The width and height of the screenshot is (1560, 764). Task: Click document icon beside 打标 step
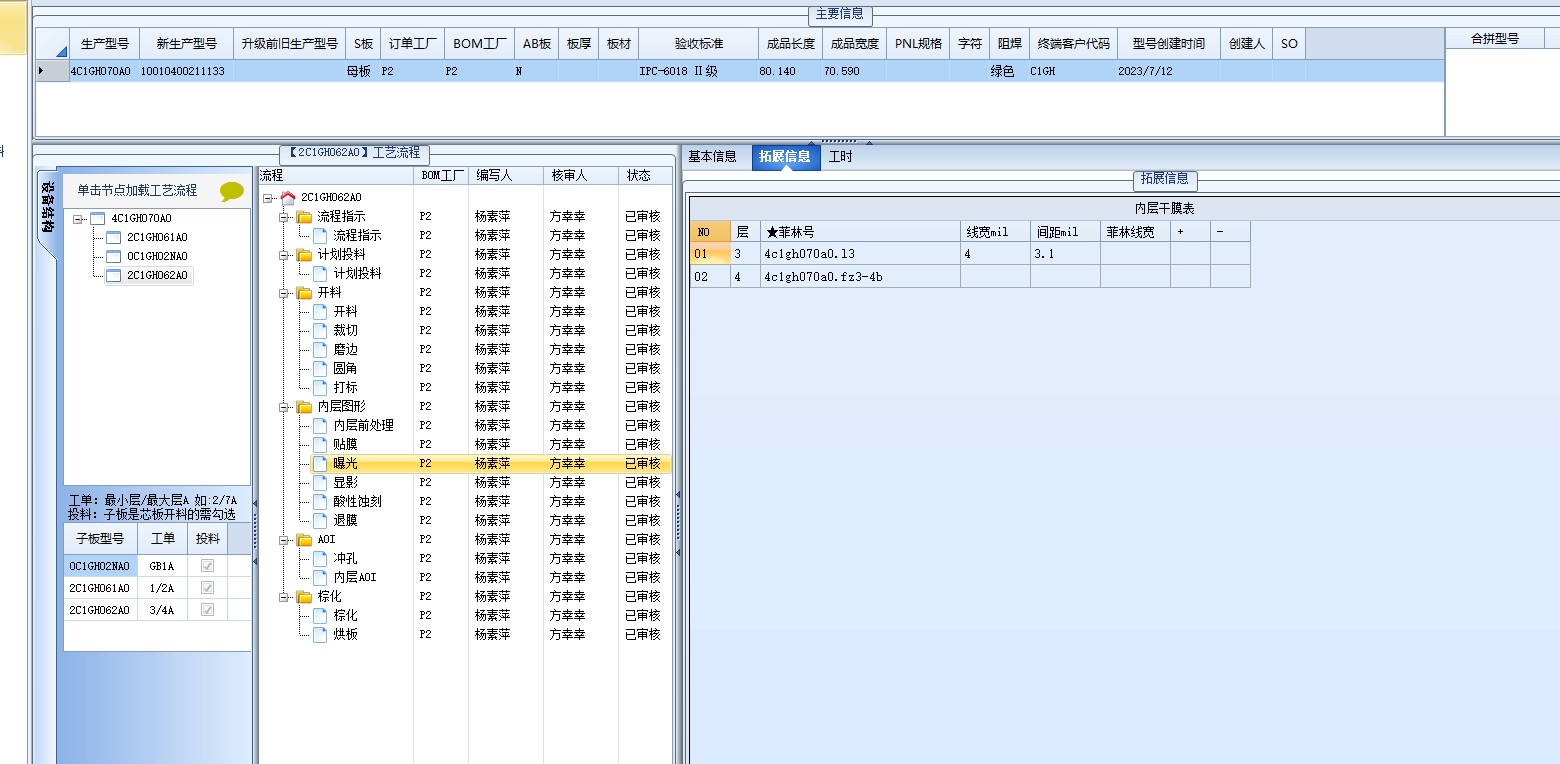[320, 387]
